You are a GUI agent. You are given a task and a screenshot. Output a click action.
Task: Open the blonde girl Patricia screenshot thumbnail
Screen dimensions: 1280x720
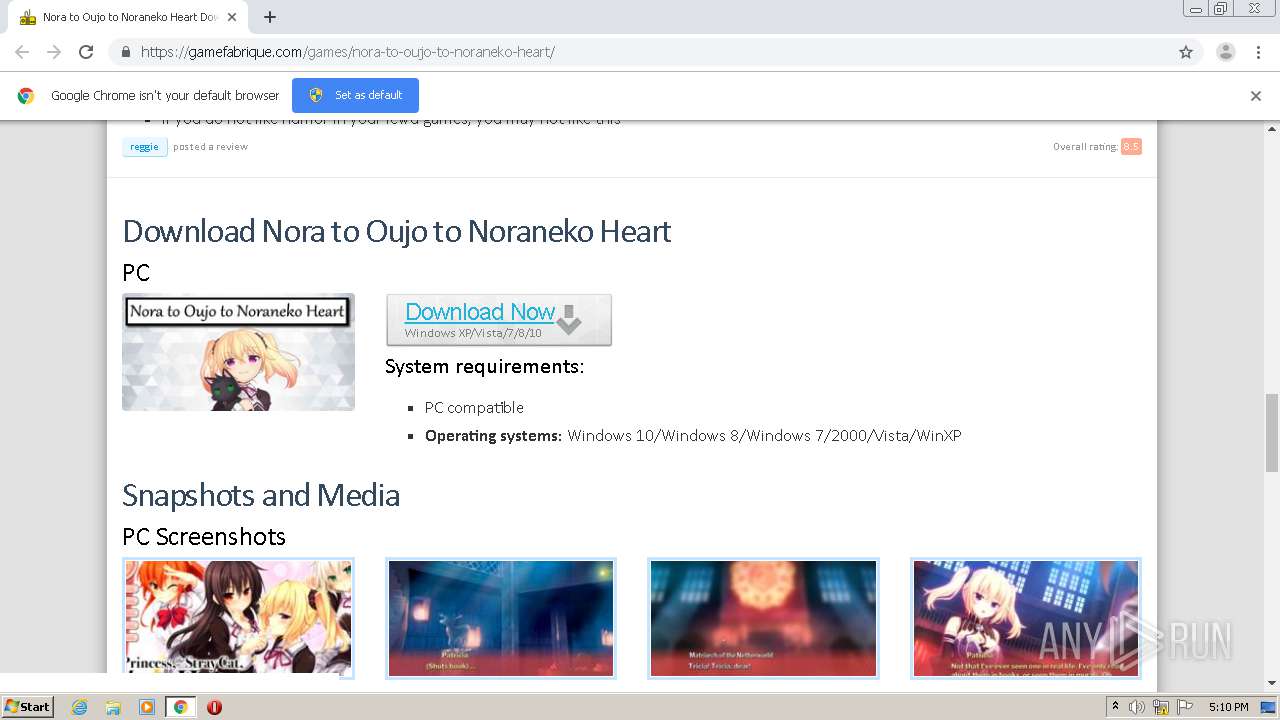pyautogui.click(x=1026, y=618)
